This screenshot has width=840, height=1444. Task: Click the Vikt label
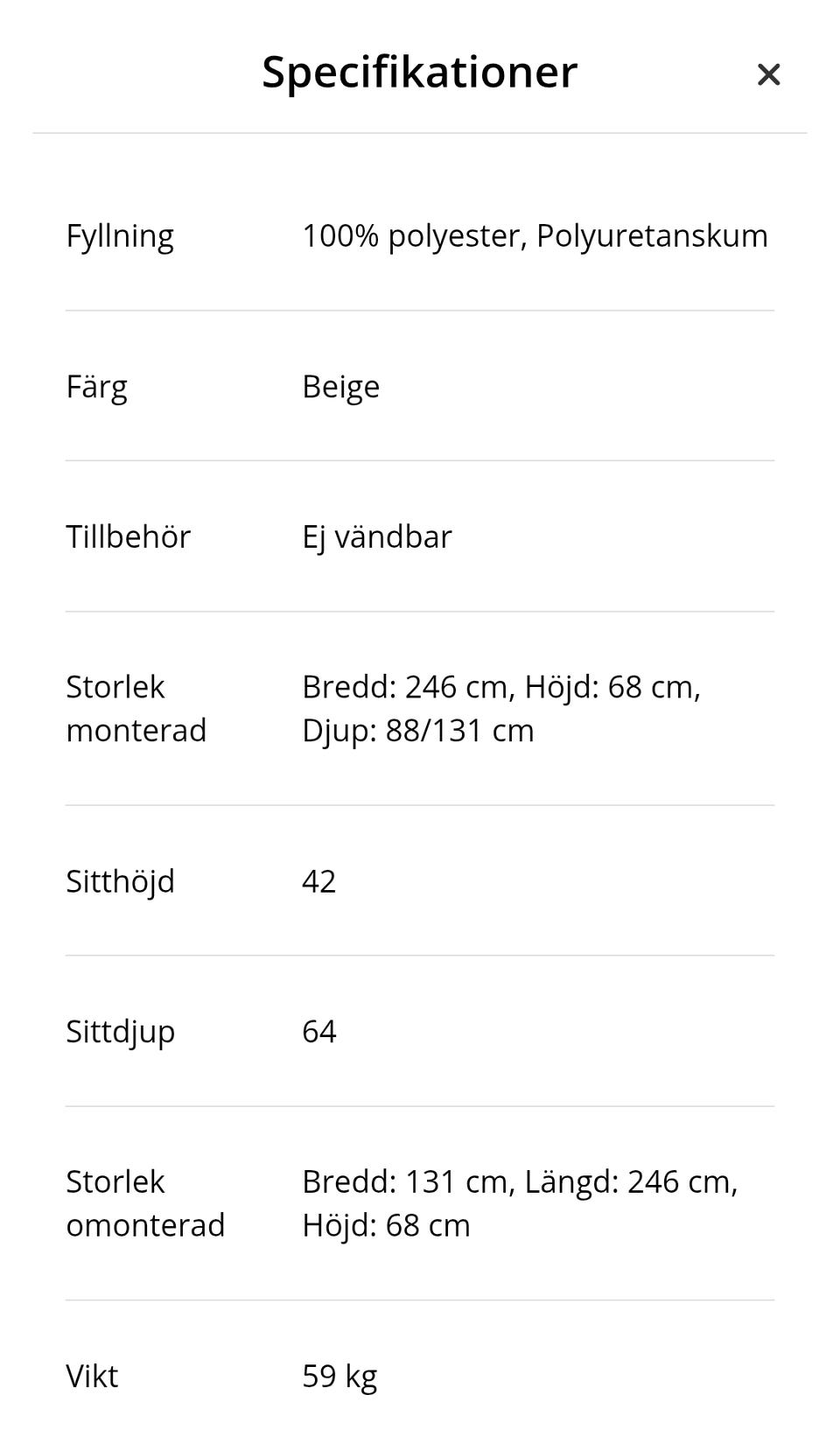(x=92, y=1377)
